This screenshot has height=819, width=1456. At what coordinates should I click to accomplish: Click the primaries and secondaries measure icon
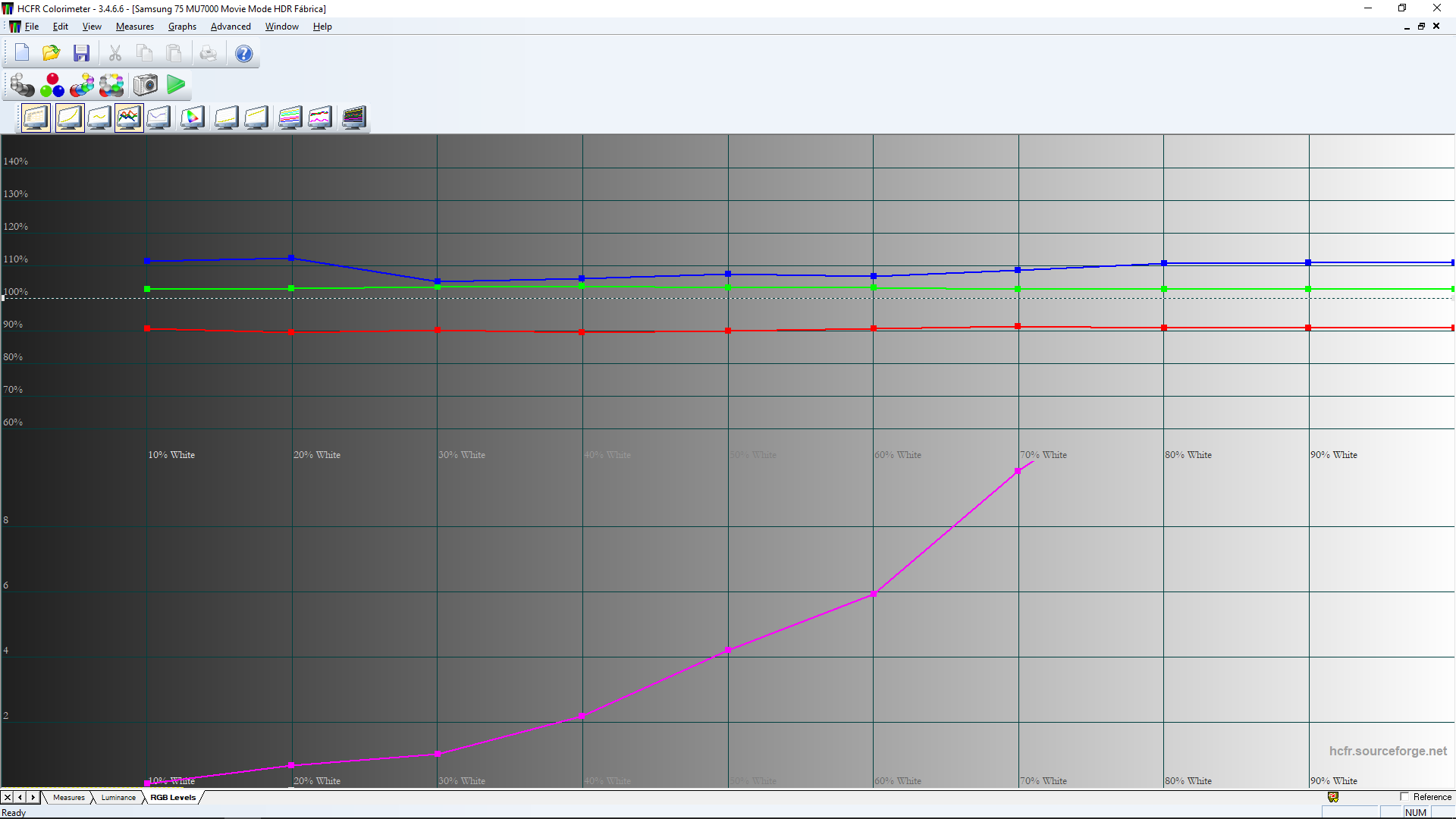pos(82,85)
